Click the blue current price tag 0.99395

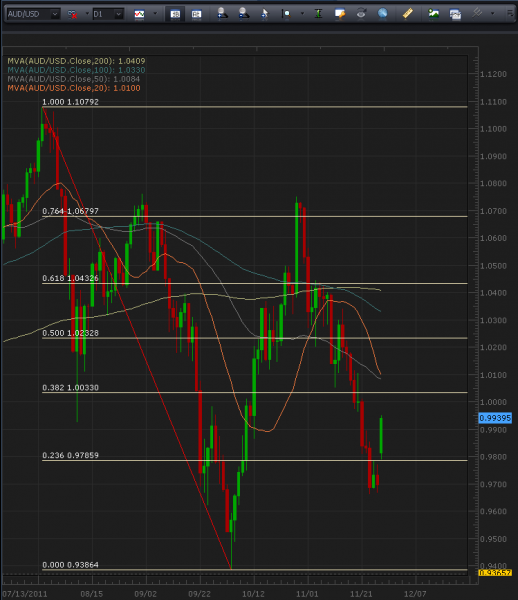coord(495,418)
